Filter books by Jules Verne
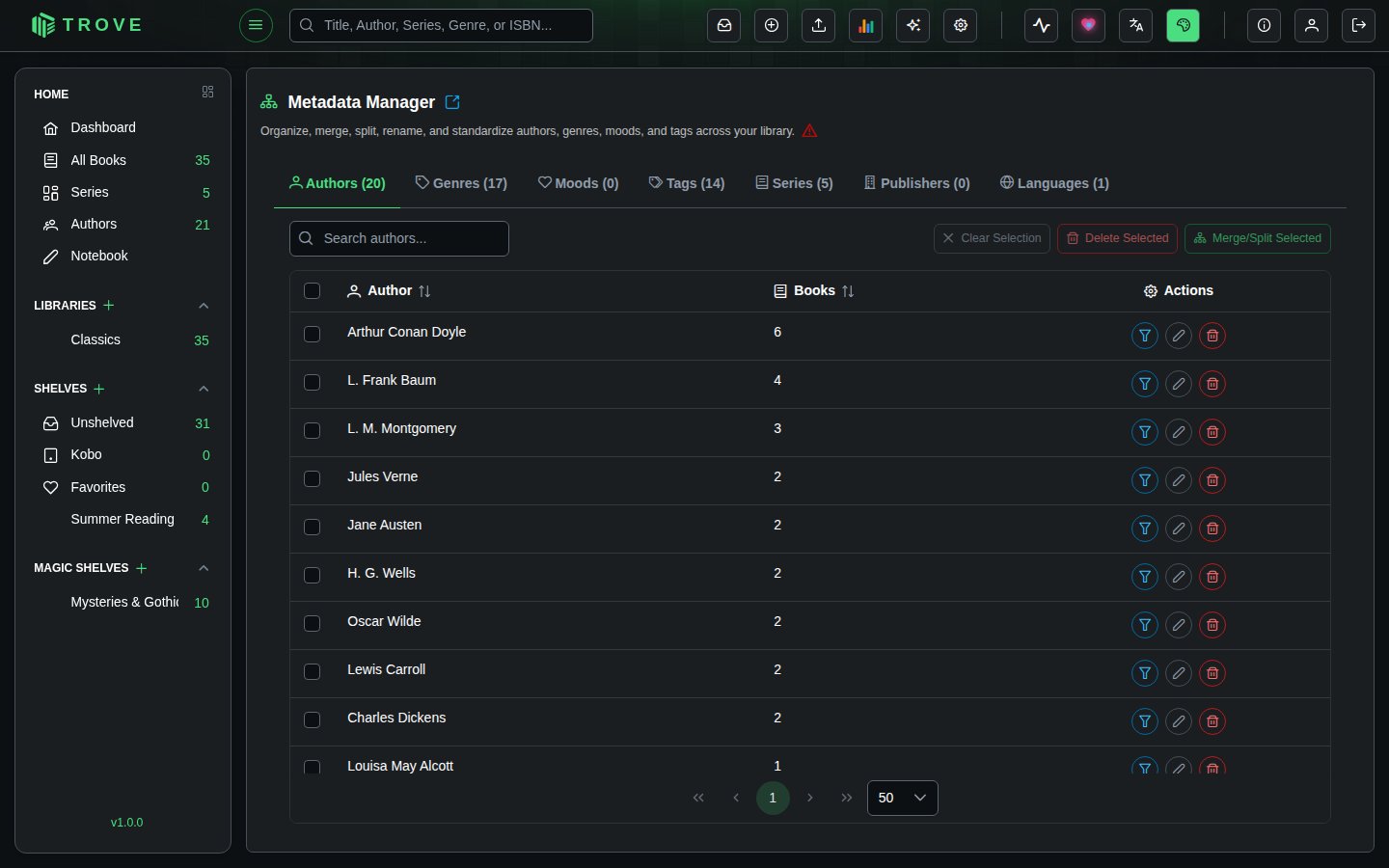The height and width of the screenshot is (868, 1389). (1145, 480)
